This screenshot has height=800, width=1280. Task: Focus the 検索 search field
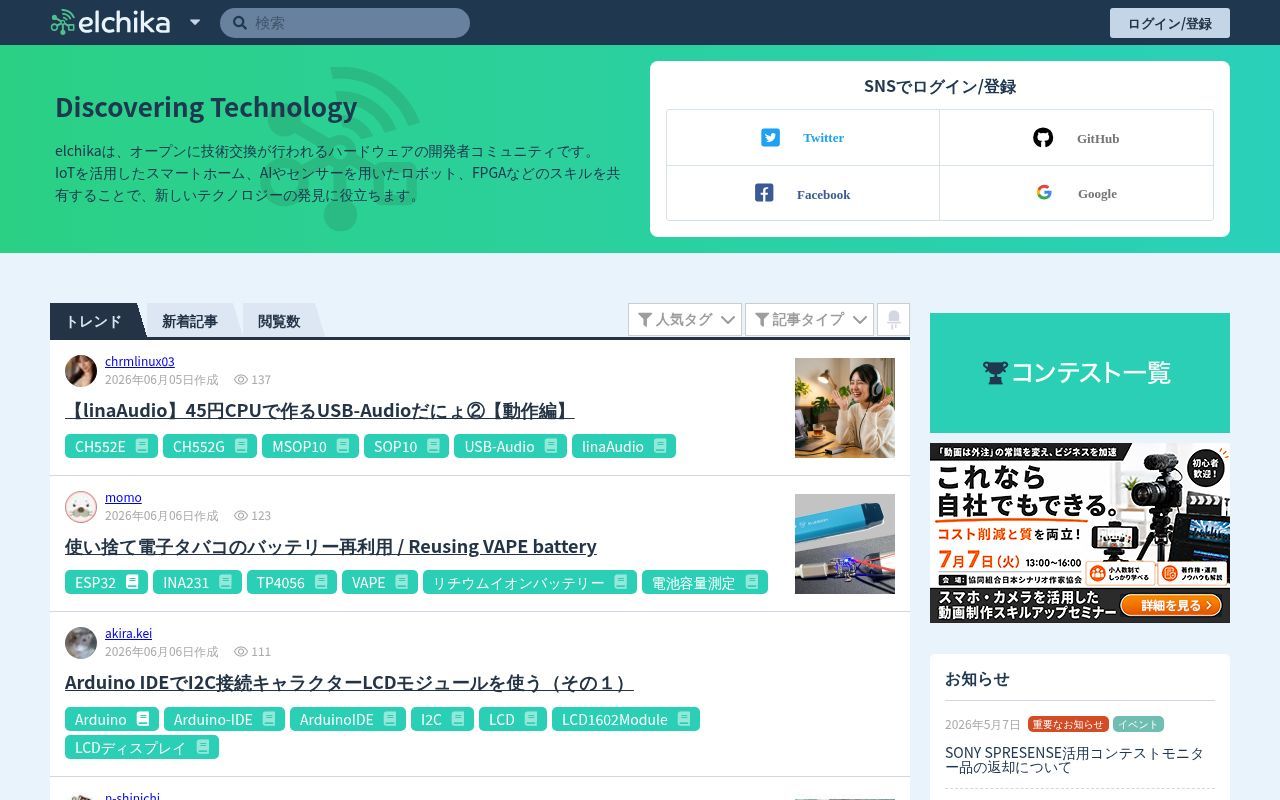pyautogui.click(x=345, y=23)
